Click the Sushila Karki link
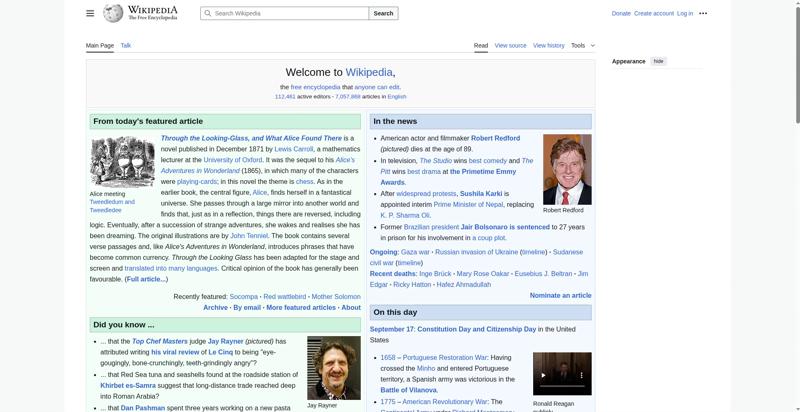 (481, 194)
